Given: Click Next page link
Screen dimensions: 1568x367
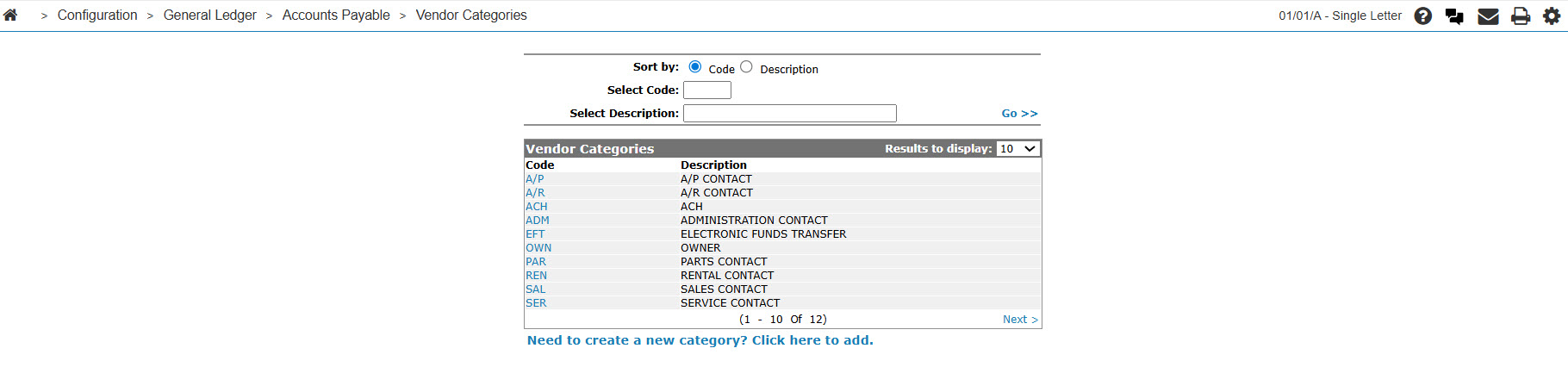Looking at the screenshot, I should pyautogui.click(x=1020, y=320).
